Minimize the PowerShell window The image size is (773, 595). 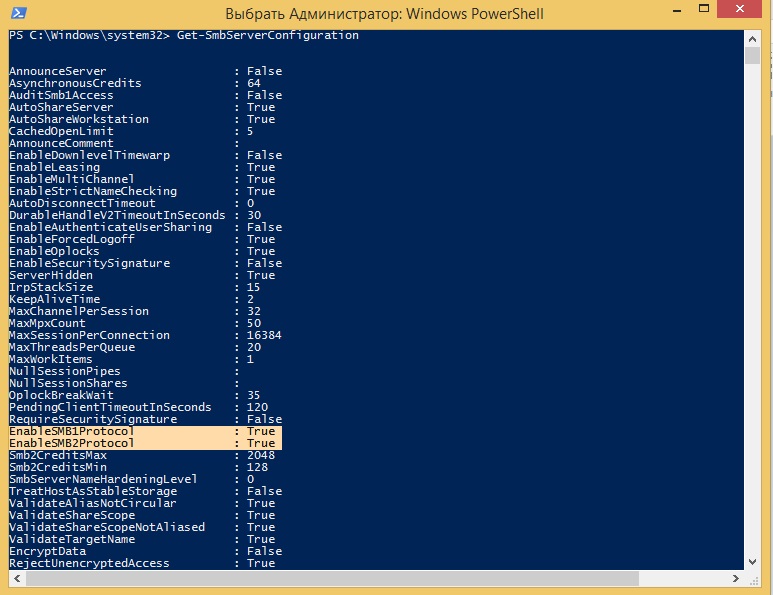tap(677, 10)
